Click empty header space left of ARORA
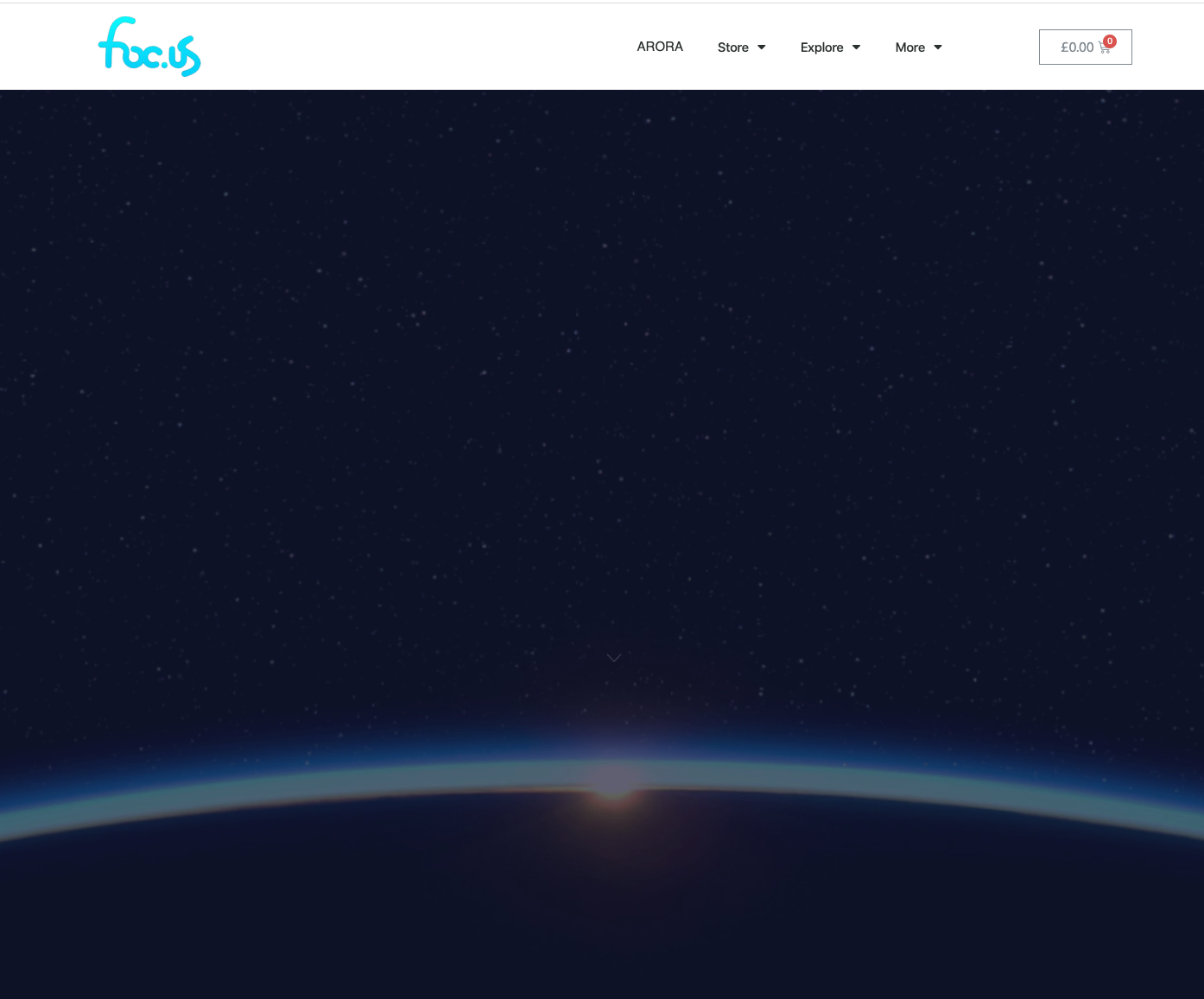This screenshot has height=999, width=1204. click(x=415, y=47)
